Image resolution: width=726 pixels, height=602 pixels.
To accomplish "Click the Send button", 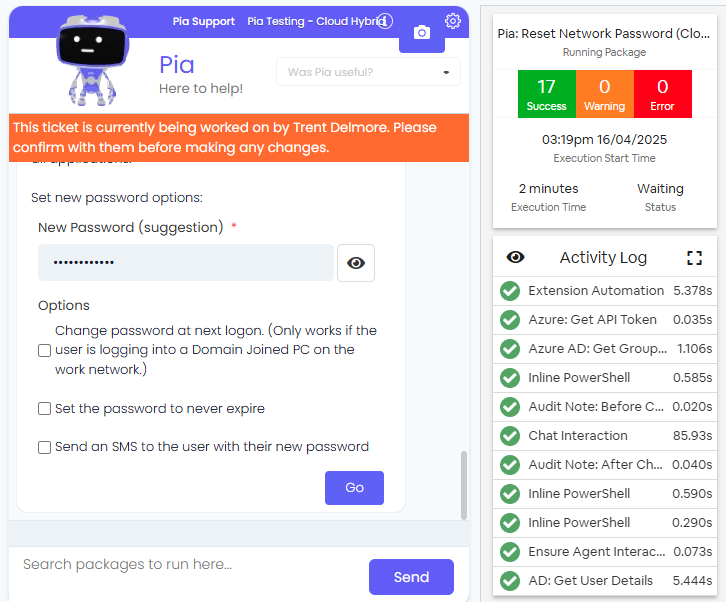I will tap(411, 577).
